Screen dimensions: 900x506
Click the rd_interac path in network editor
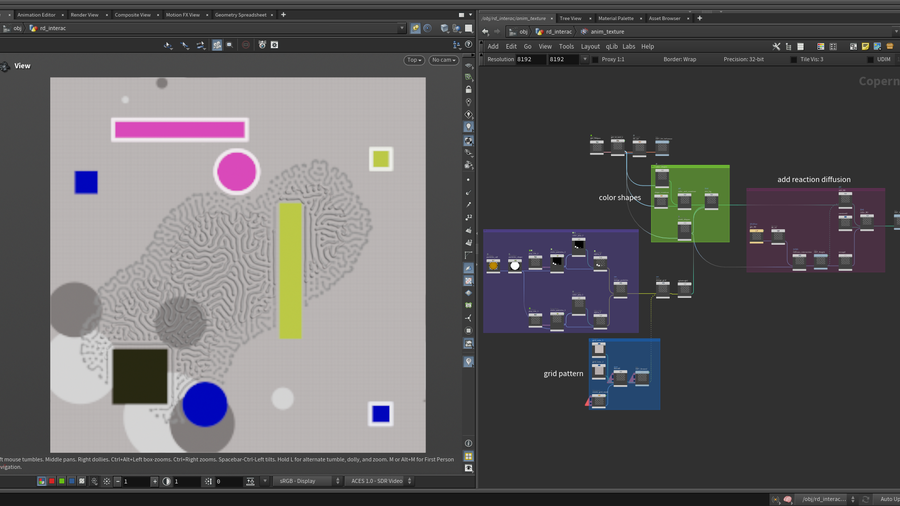[x=558, y=32]
